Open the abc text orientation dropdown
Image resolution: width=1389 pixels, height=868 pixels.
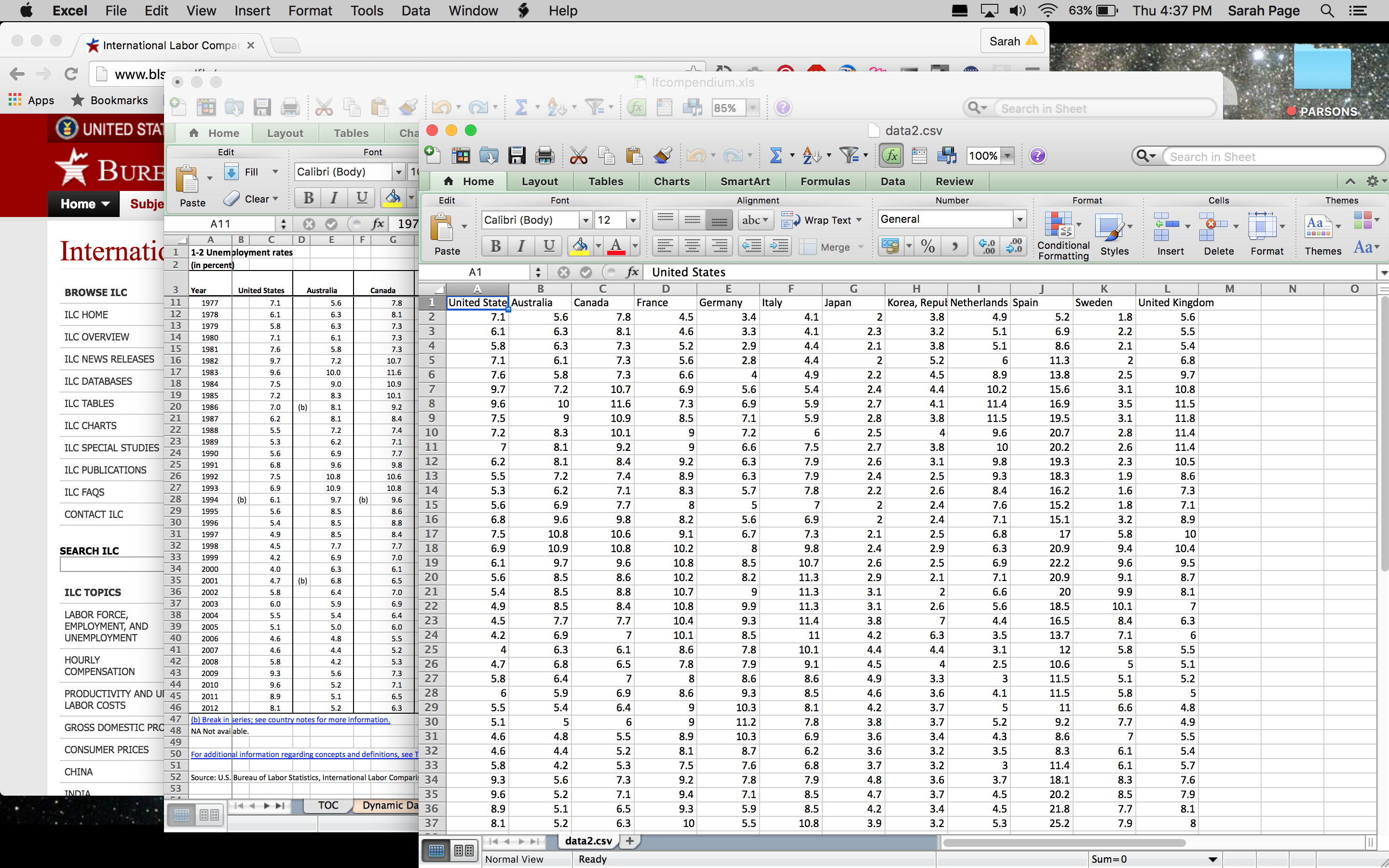756,220
